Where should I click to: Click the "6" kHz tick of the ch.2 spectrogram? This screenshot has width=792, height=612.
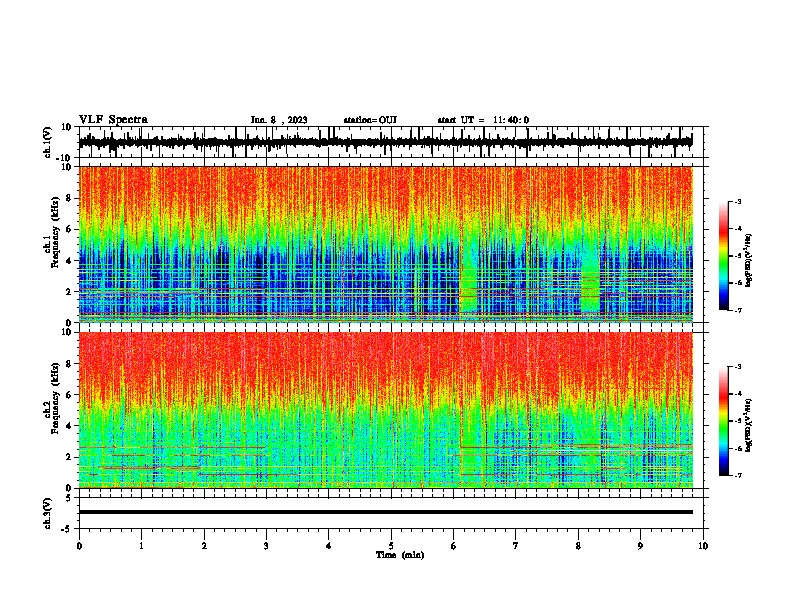[69, 395]
